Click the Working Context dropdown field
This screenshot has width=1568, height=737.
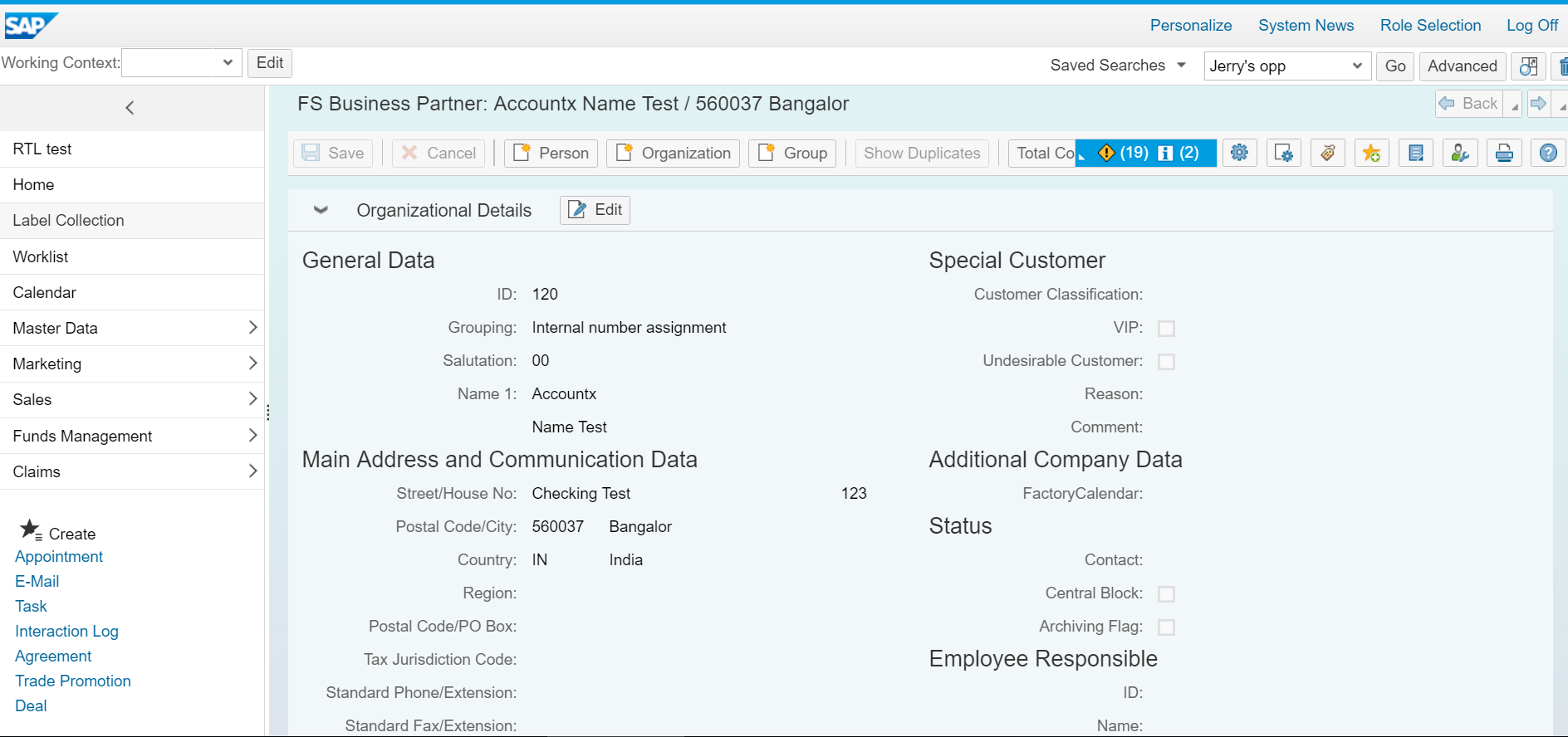pos(182,63)
